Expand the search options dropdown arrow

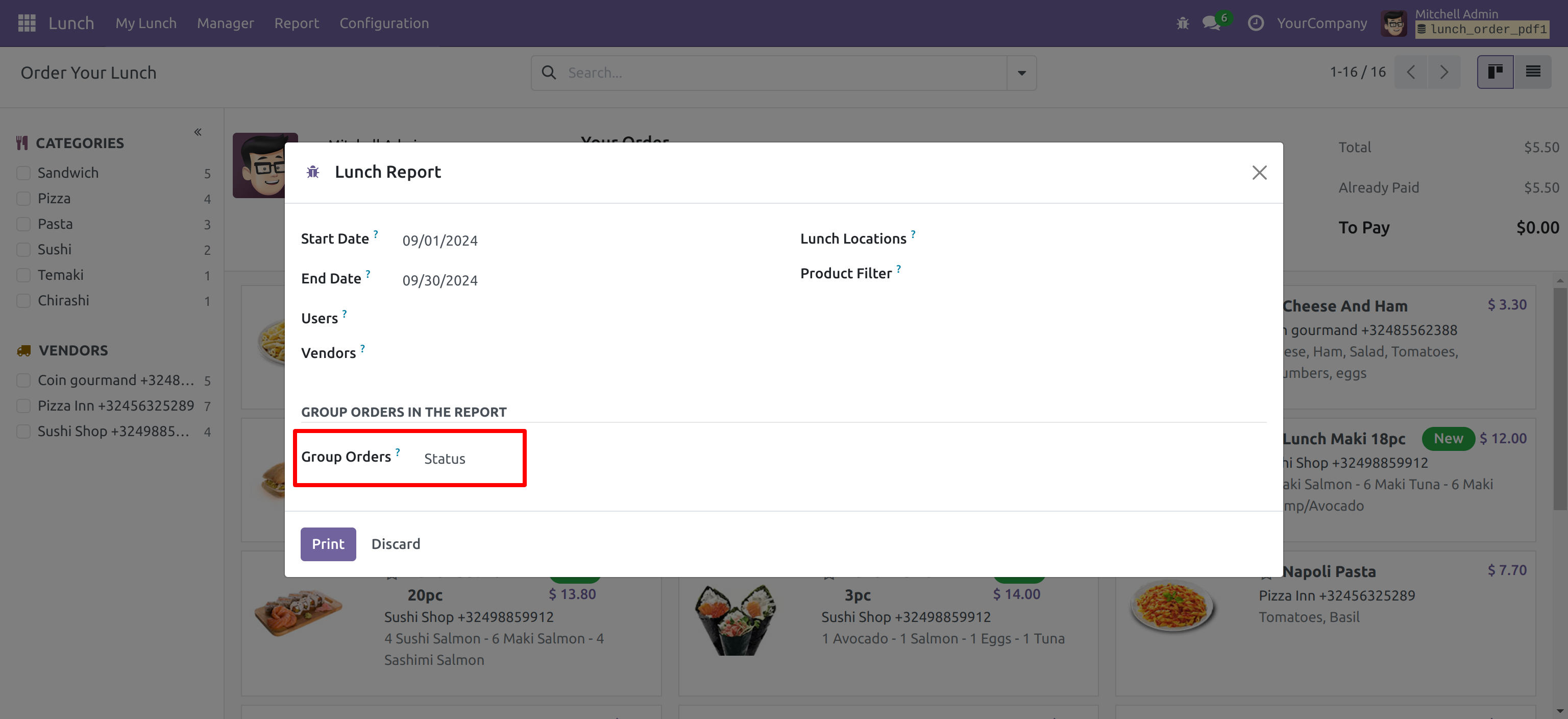(1021, 73)
